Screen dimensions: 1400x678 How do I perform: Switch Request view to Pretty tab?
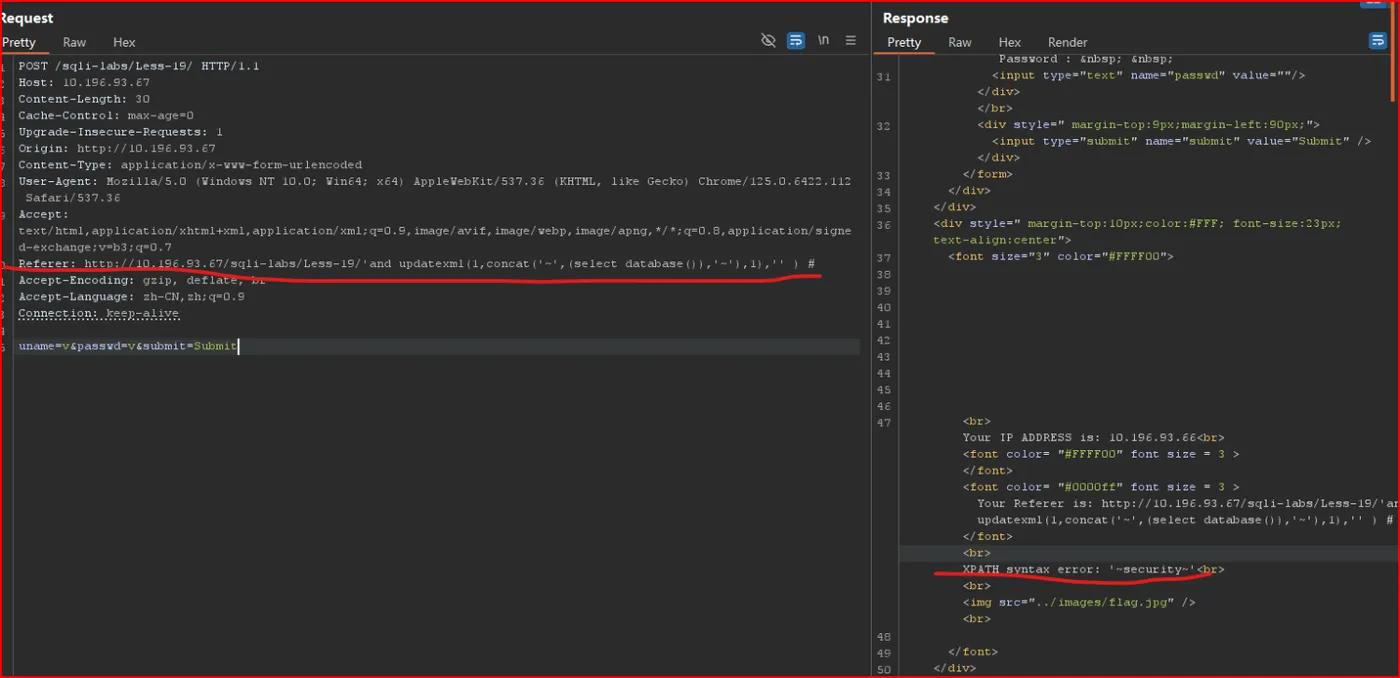click(18, 42)
